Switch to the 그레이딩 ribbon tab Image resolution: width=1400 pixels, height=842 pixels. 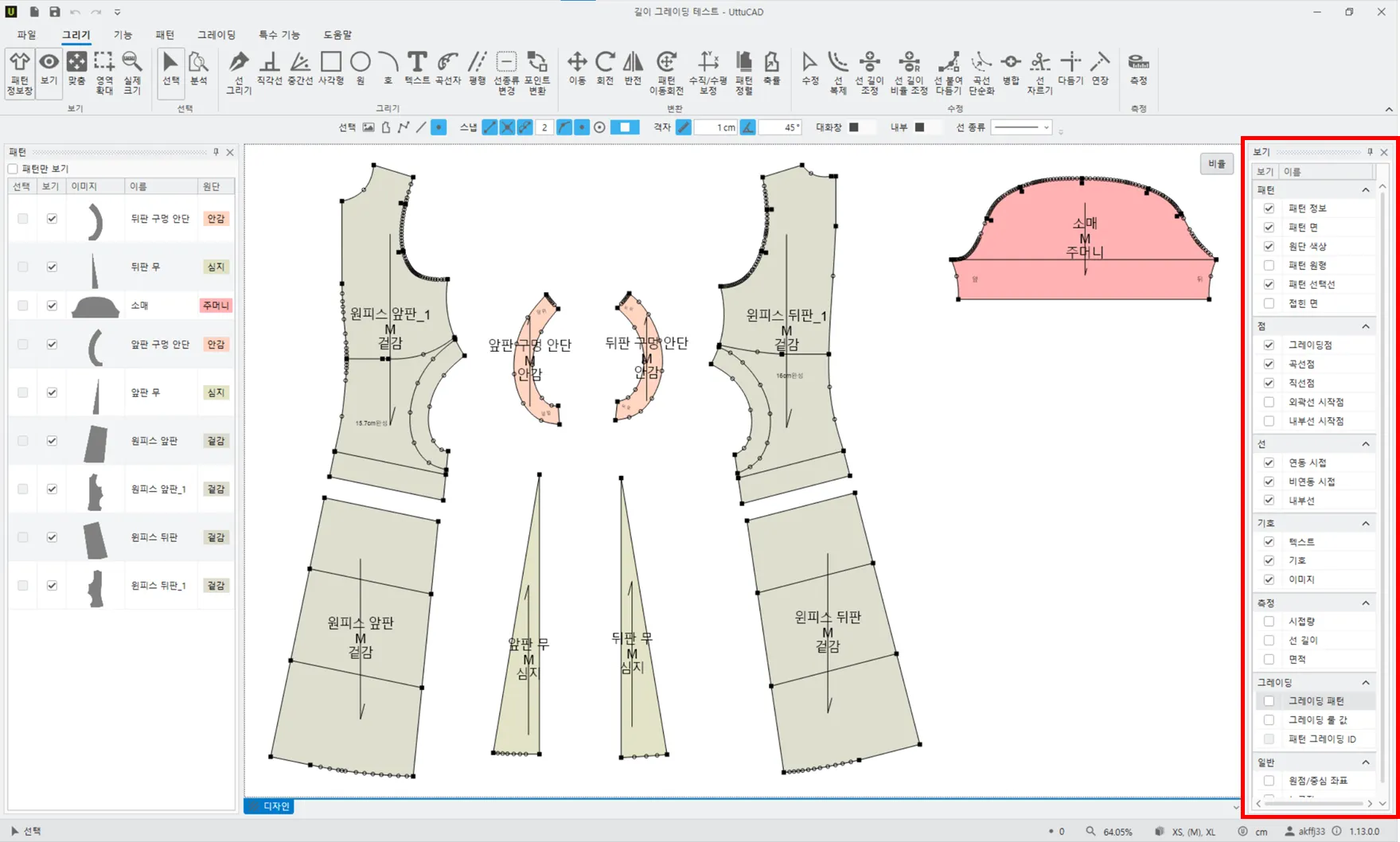tap(216, 35)
